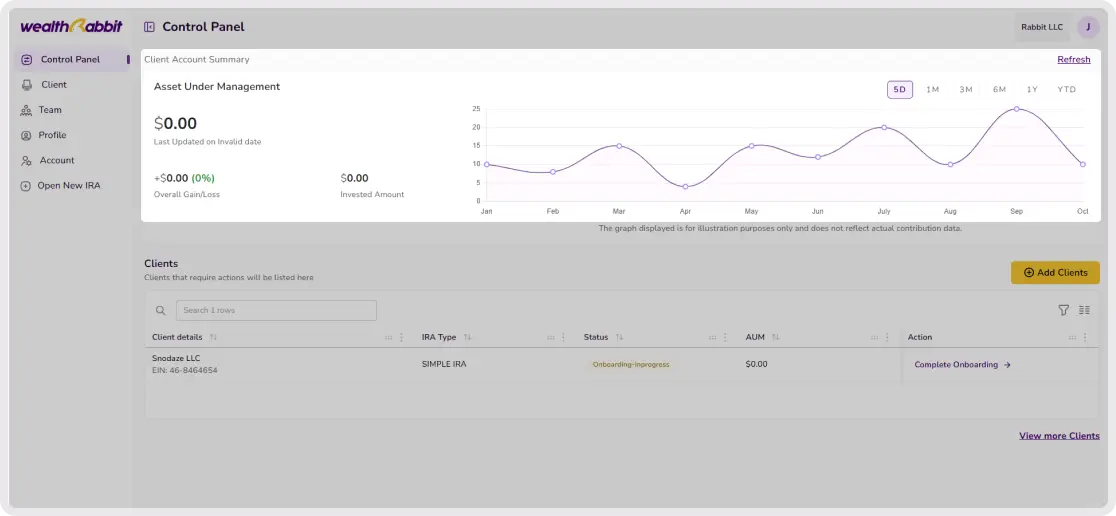
Task: Go to the Team section
Action: click(x=50, y=110)
